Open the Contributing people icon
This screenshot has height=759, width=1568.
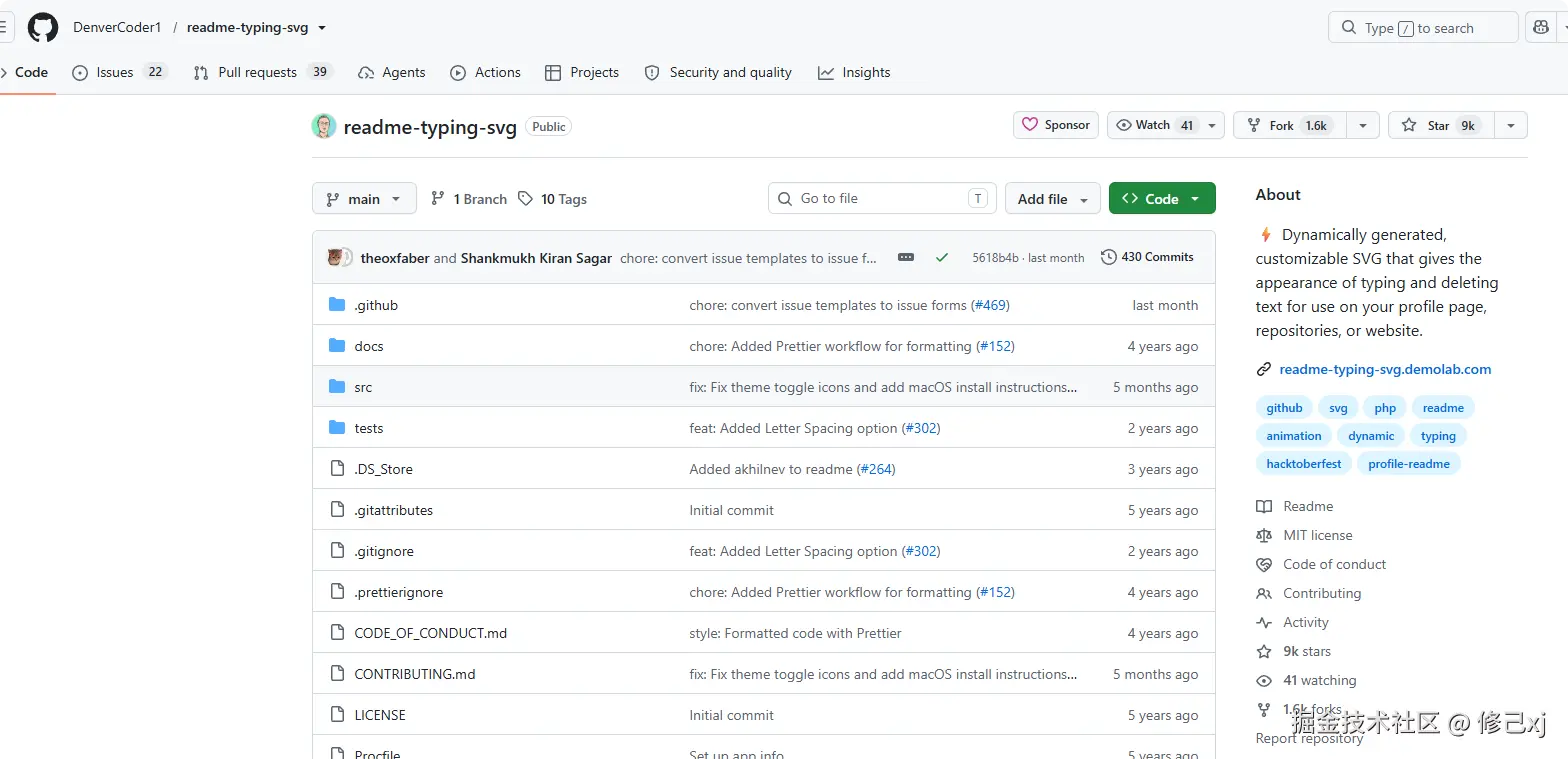click(1264, 594)
